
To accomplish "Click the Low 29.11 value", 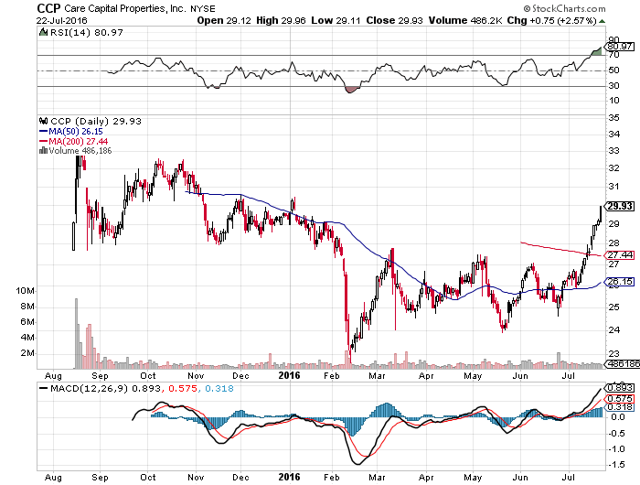I will pyautogui.click(x=336, y=20).
